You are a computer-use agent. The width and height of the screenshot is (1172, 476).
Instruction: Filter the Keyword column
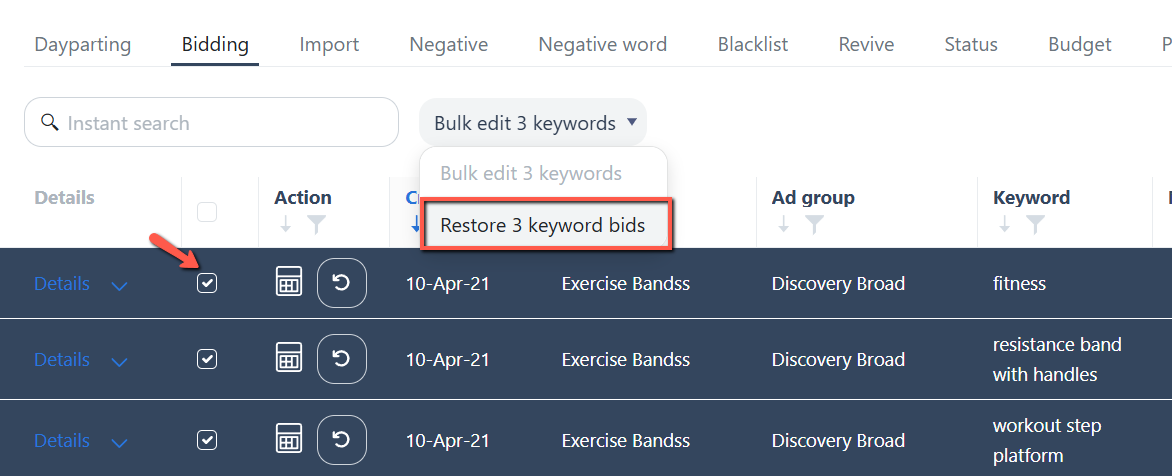(x=1035, y=224)
